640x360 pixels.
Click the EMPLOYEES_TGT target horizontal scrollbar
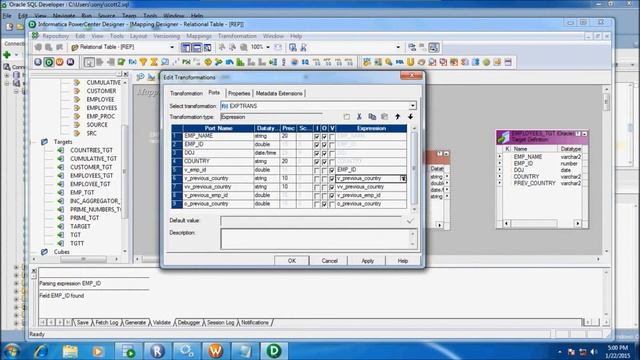click(542, 223)
